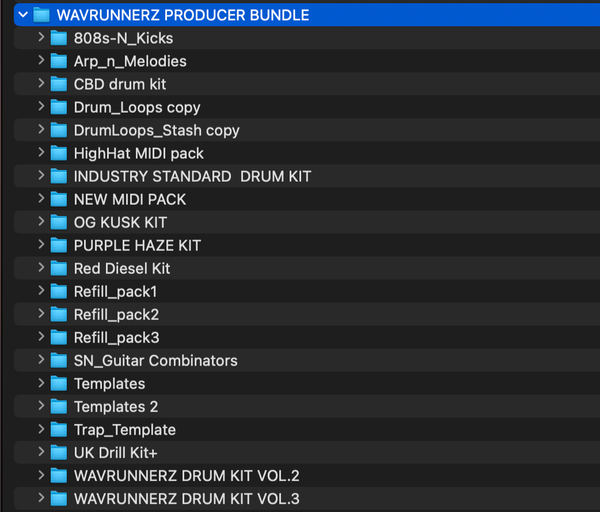Expand the PURPLE HAZE KIT chevron

pyautogui.click(x=41, y=245)
